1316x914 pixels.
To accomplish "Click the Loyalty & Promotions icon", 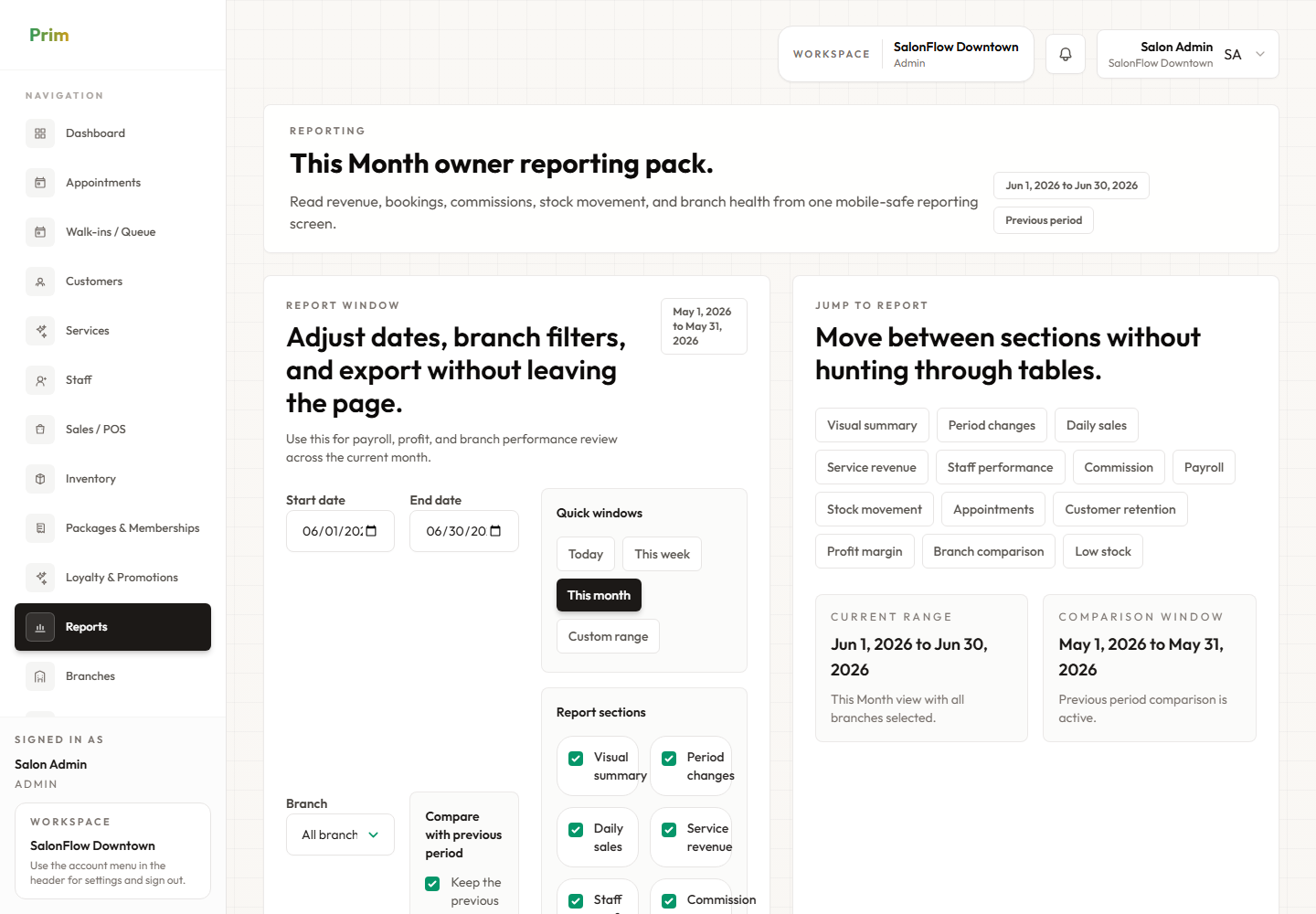I will click(x=40, y=578).
